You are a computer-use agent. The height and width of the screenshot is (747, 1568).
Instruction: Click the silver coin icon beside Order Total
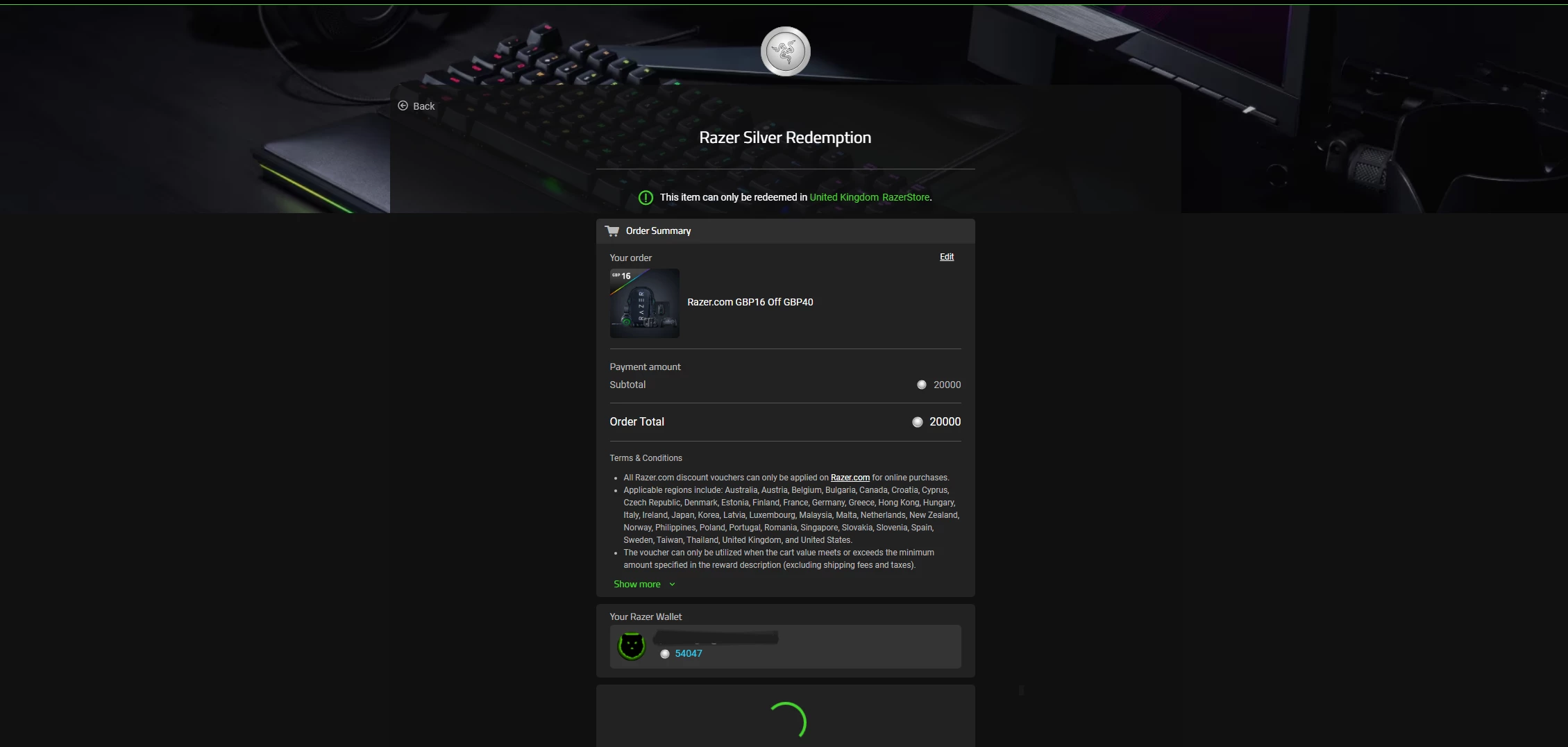click(x=918, y=422)
